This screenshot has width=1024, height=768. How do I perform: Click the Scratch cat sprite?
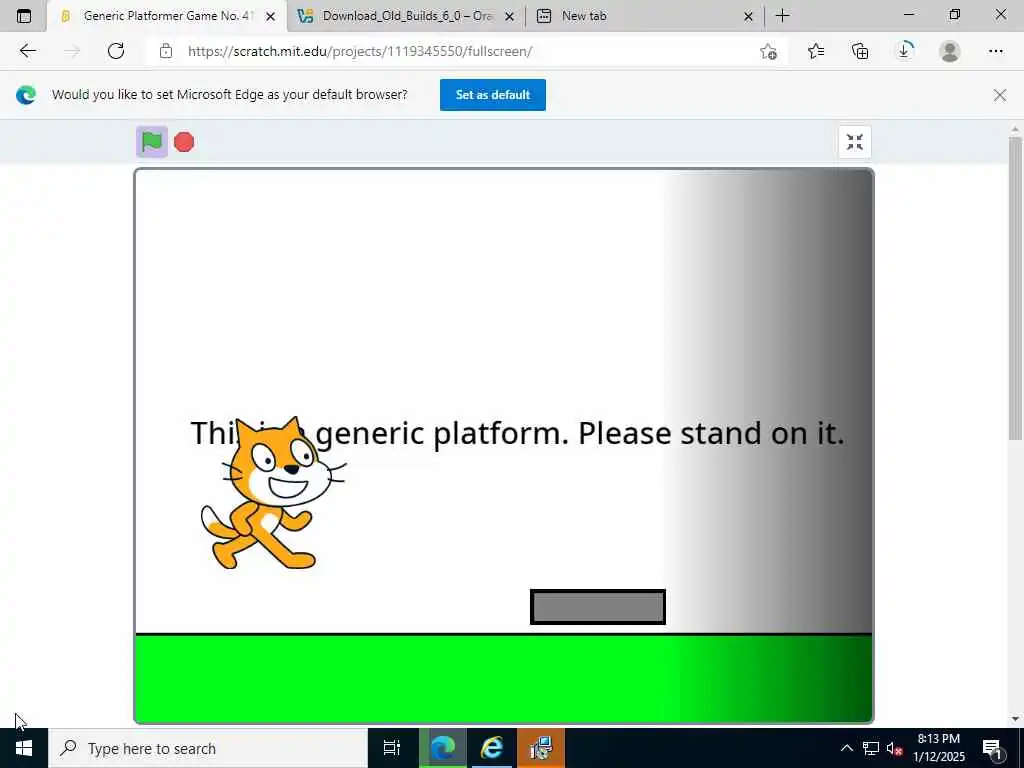pyautogui.click(x=272, y=494)
